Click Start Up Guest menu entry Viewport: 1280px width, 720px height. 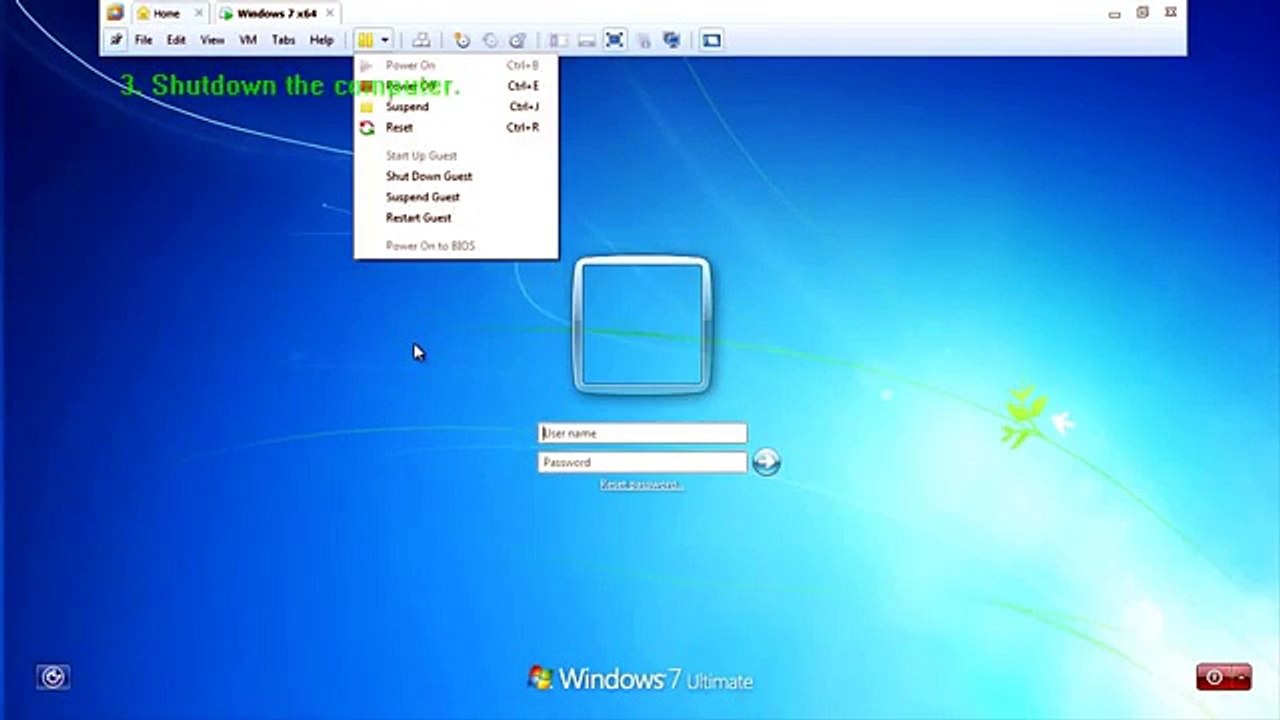coord(456,156)
